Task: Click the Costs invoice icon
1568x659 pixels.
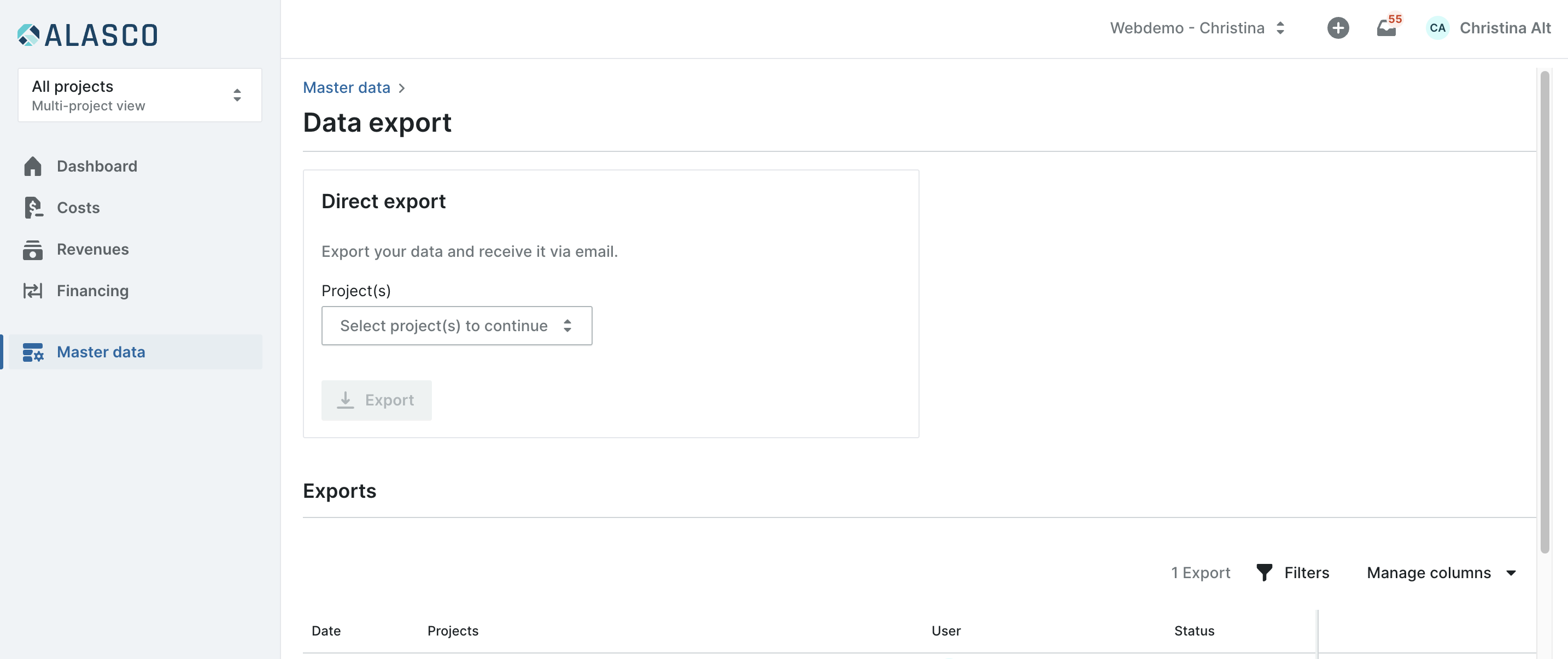Action: point(33,208)
